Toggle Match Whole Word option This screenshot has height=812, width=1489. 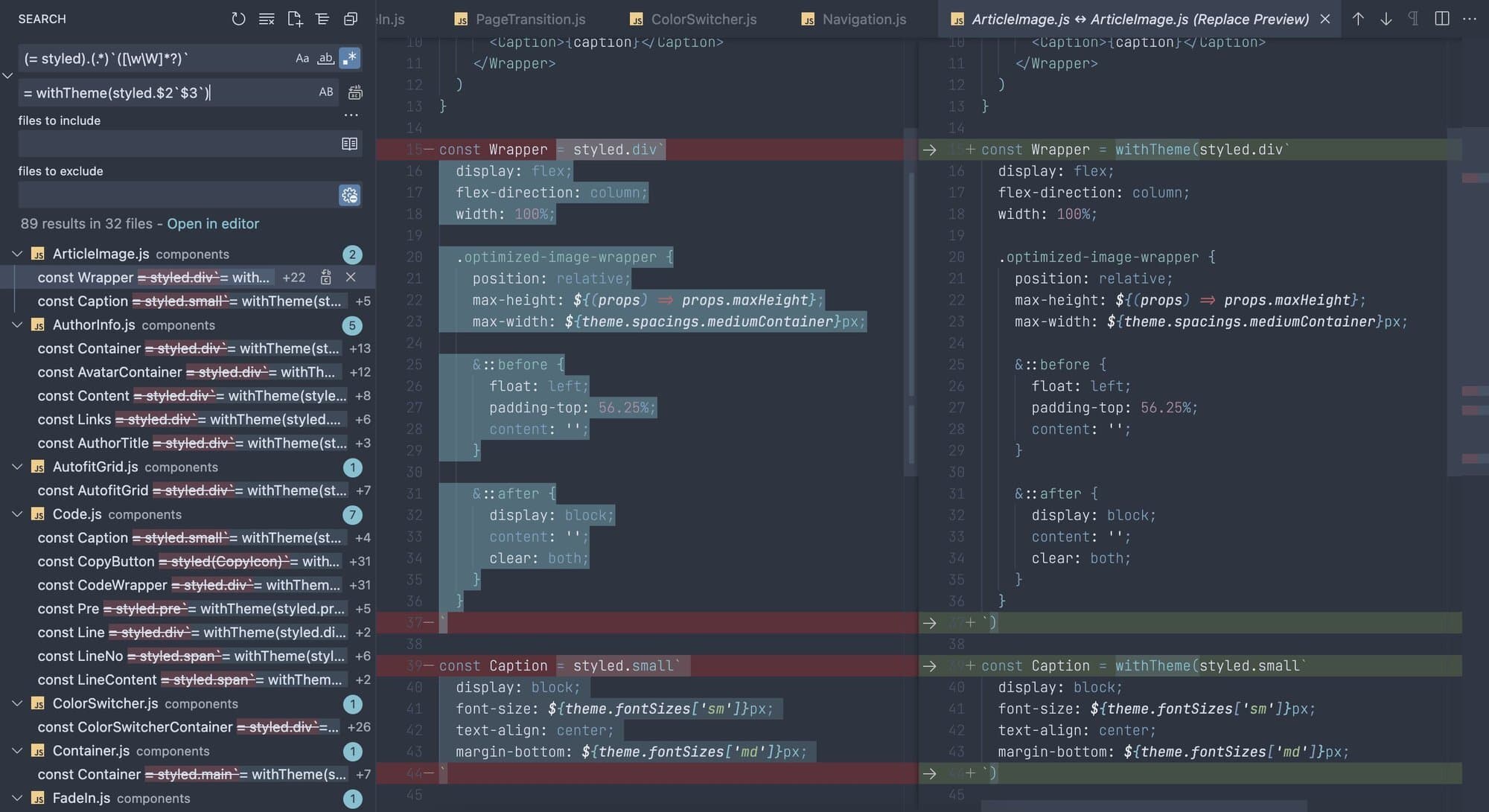[325, 58]
